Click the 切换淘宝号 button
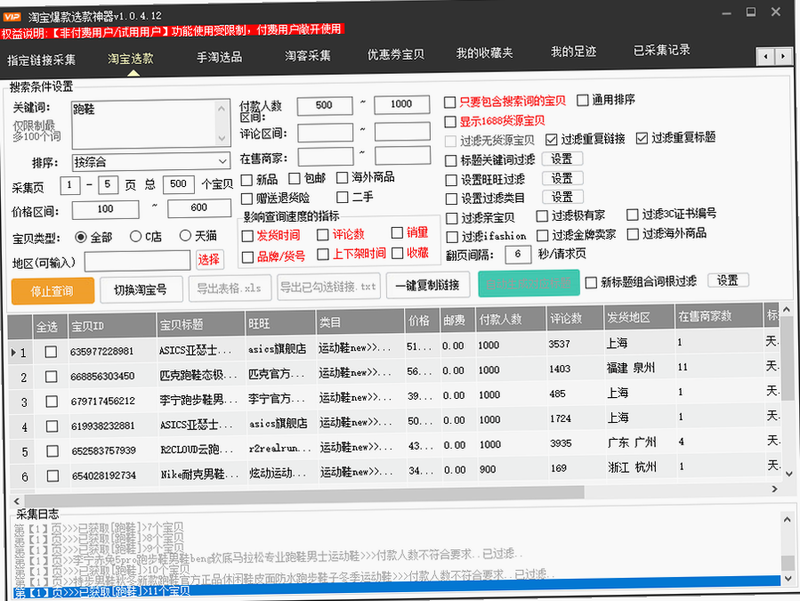 141,290
